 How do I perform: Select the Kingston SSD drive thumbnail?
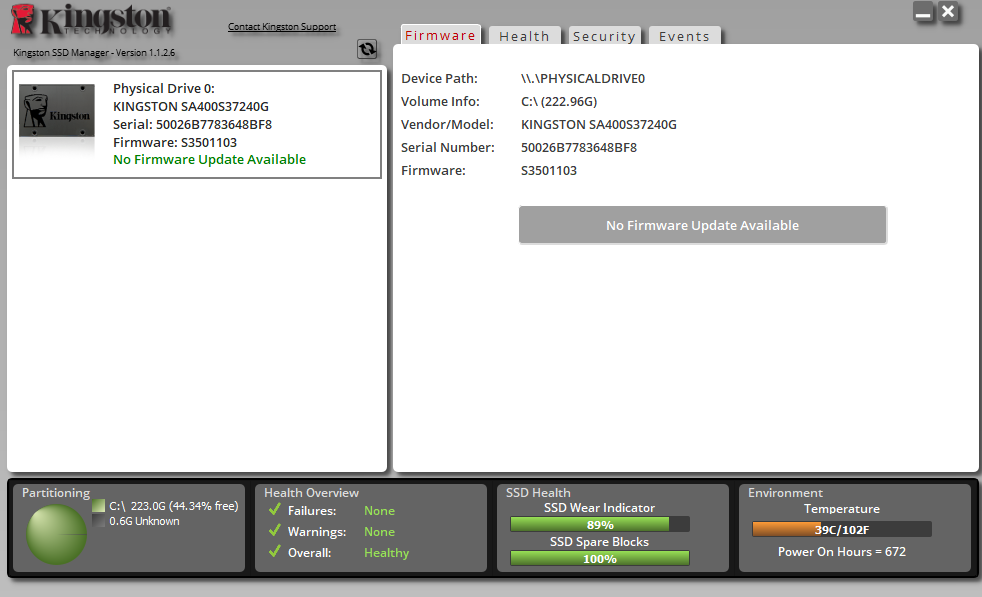57,111
